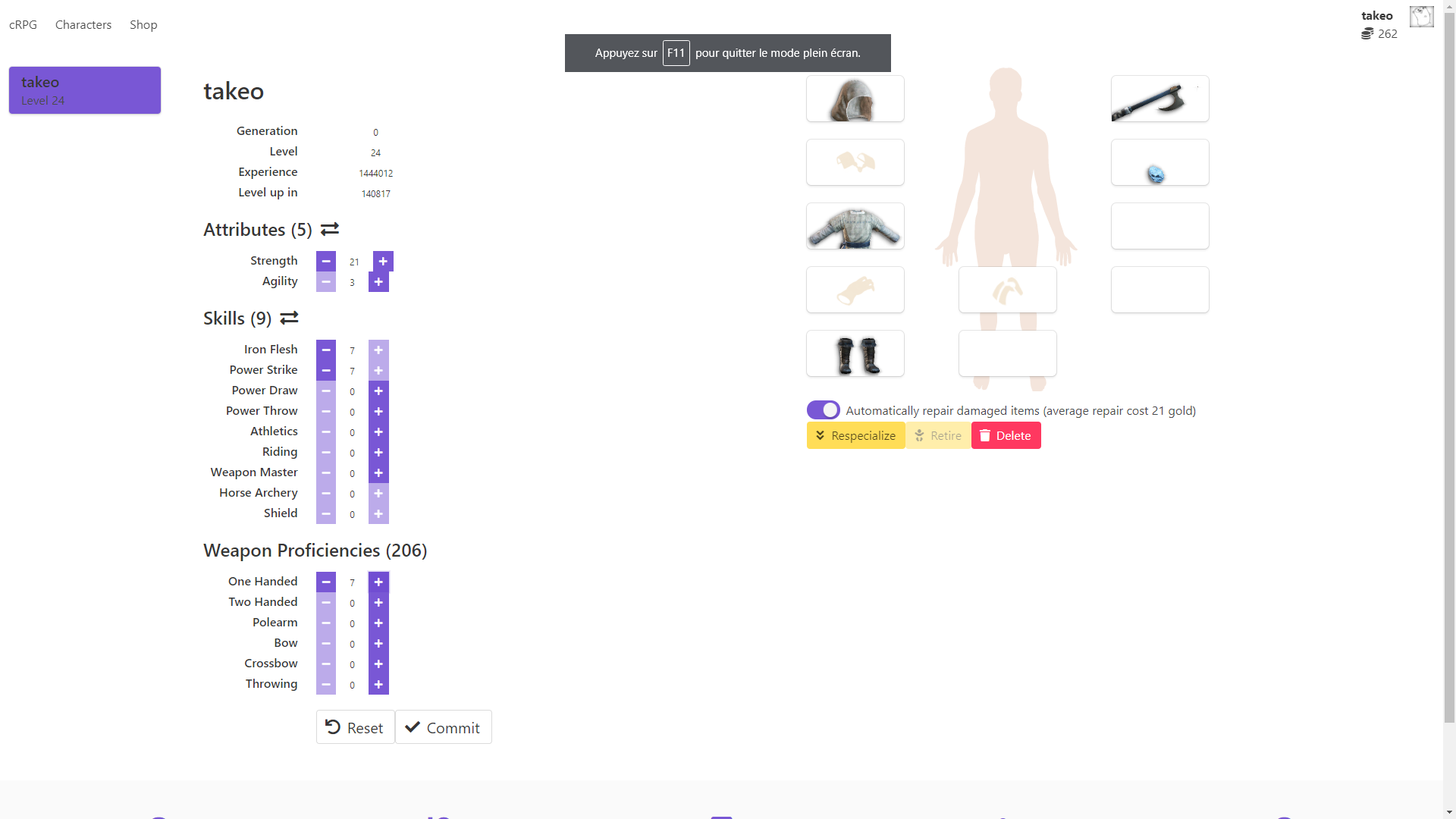Click the Skills convert swap arrows icon
Viewport: 1456px width, 819px height.
click(x=289, y=318)
